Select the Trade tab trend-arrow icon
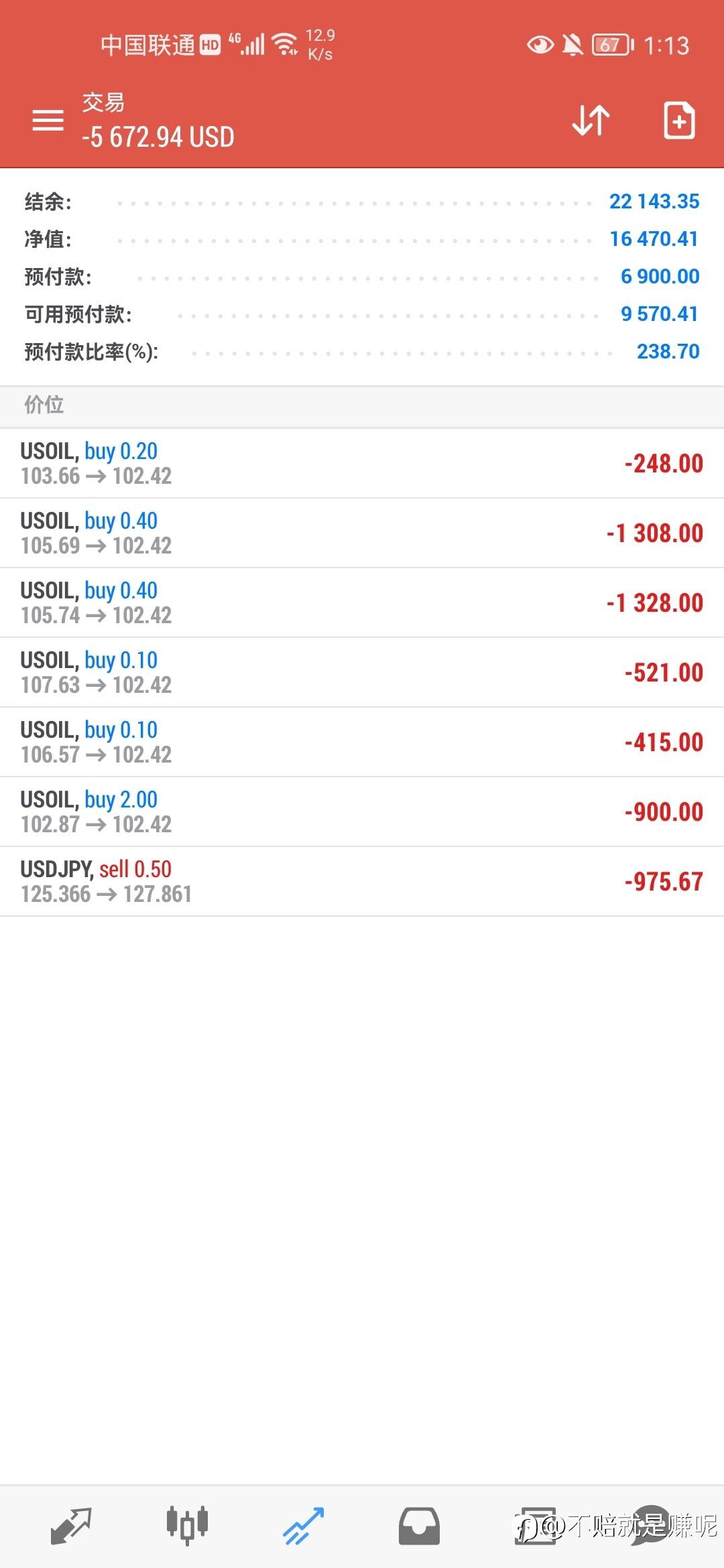 click(304, 1526)
